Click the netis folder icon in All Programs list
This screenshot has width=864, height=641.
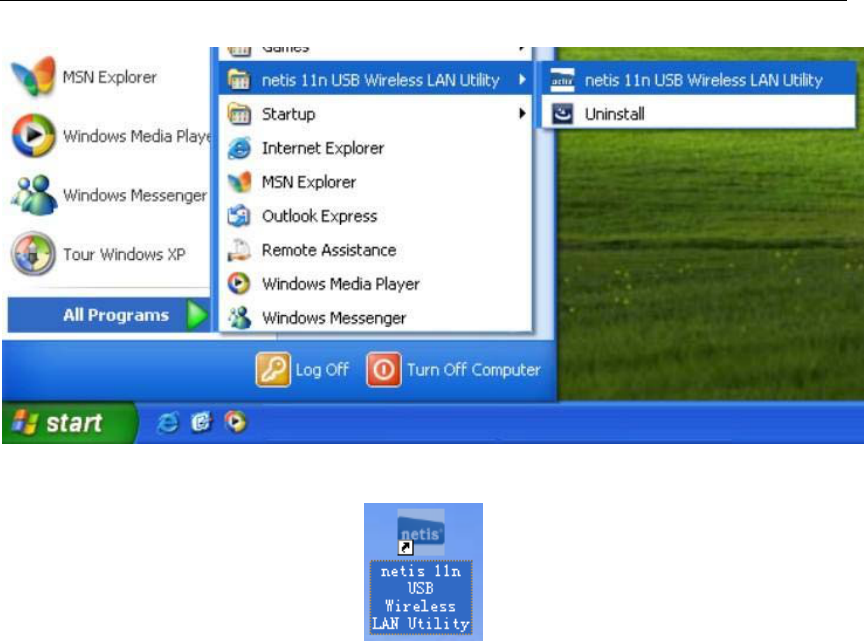pos(239,80)
